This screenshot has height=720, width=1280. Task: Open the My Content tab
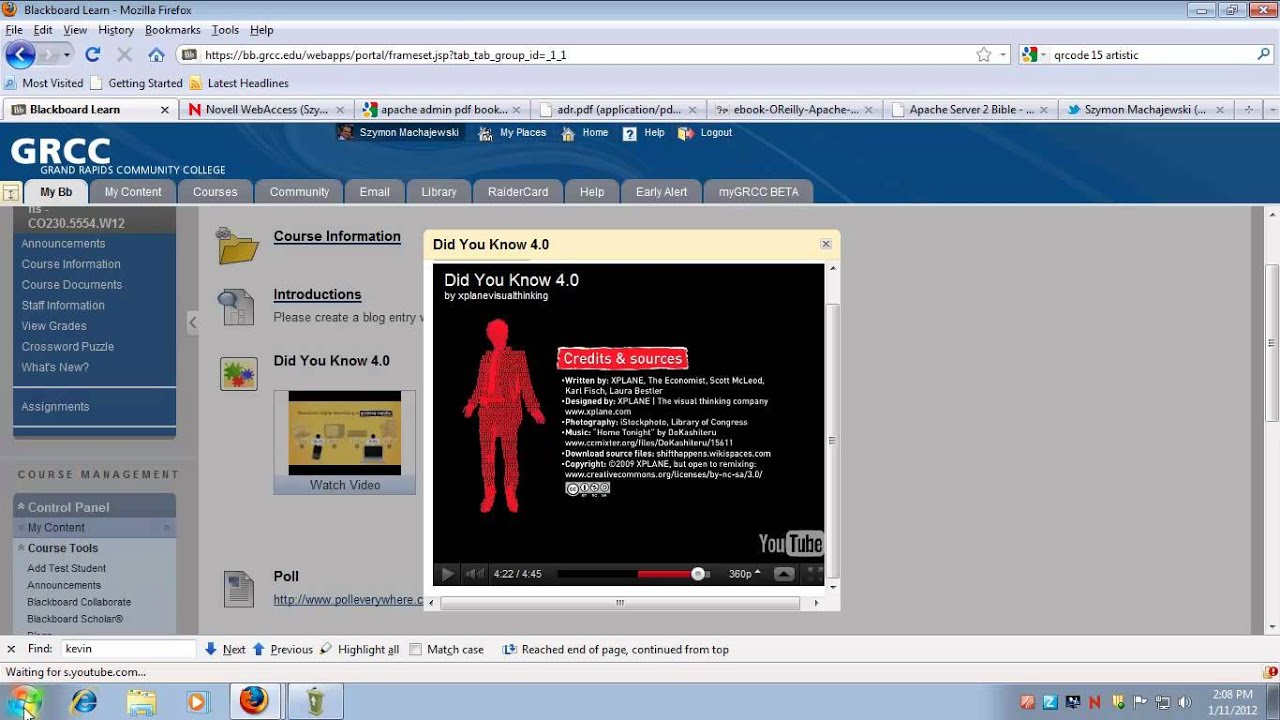click(133, 192)
